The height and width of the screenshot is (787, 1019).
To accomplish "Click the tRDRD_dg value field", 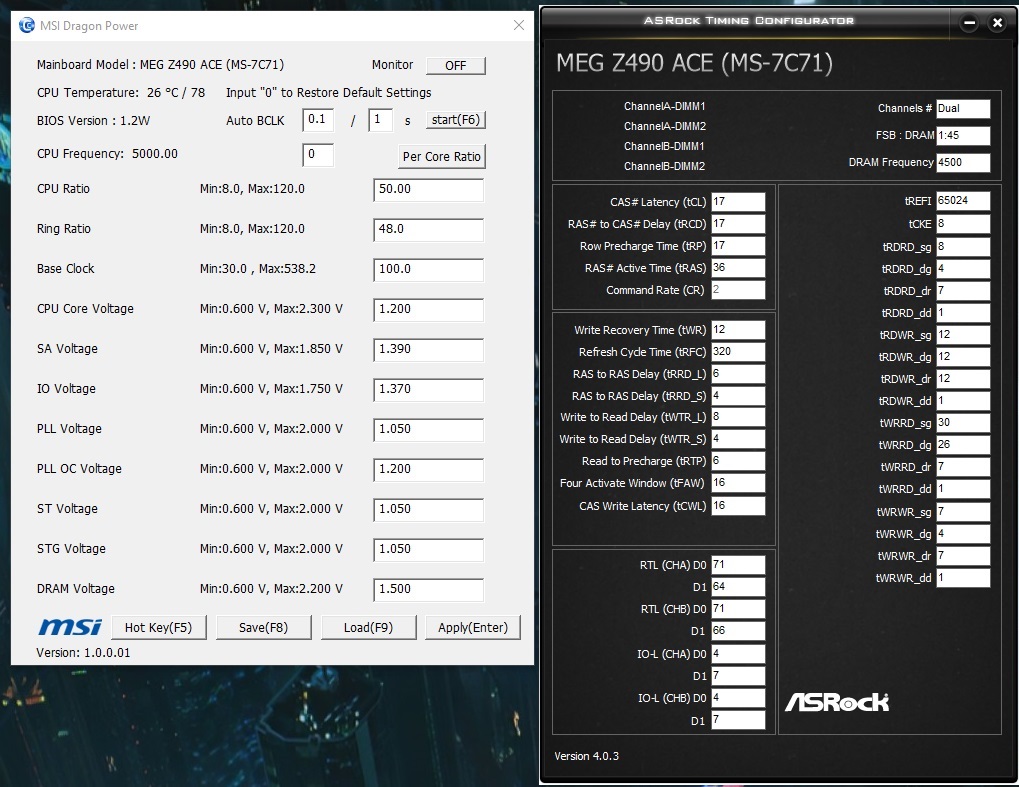I will click(963, 269).
